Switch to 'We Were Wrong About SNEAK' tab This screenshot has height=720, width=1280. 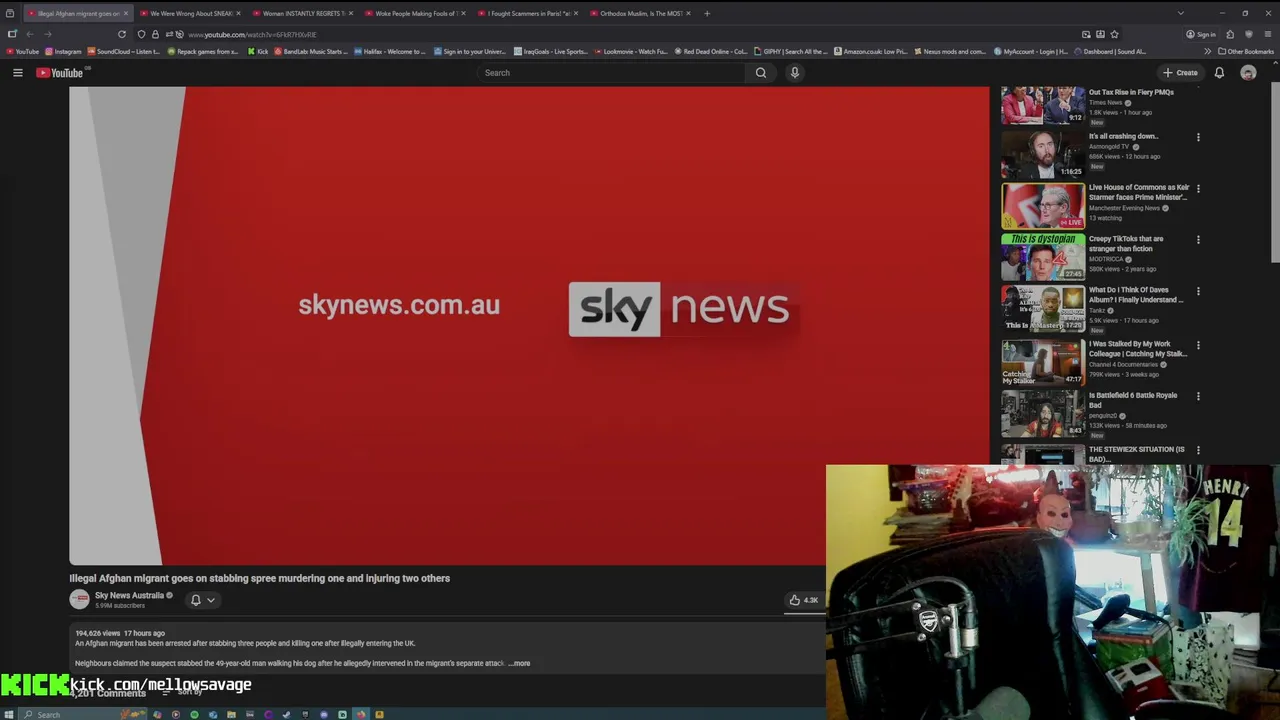coord(190,13)
